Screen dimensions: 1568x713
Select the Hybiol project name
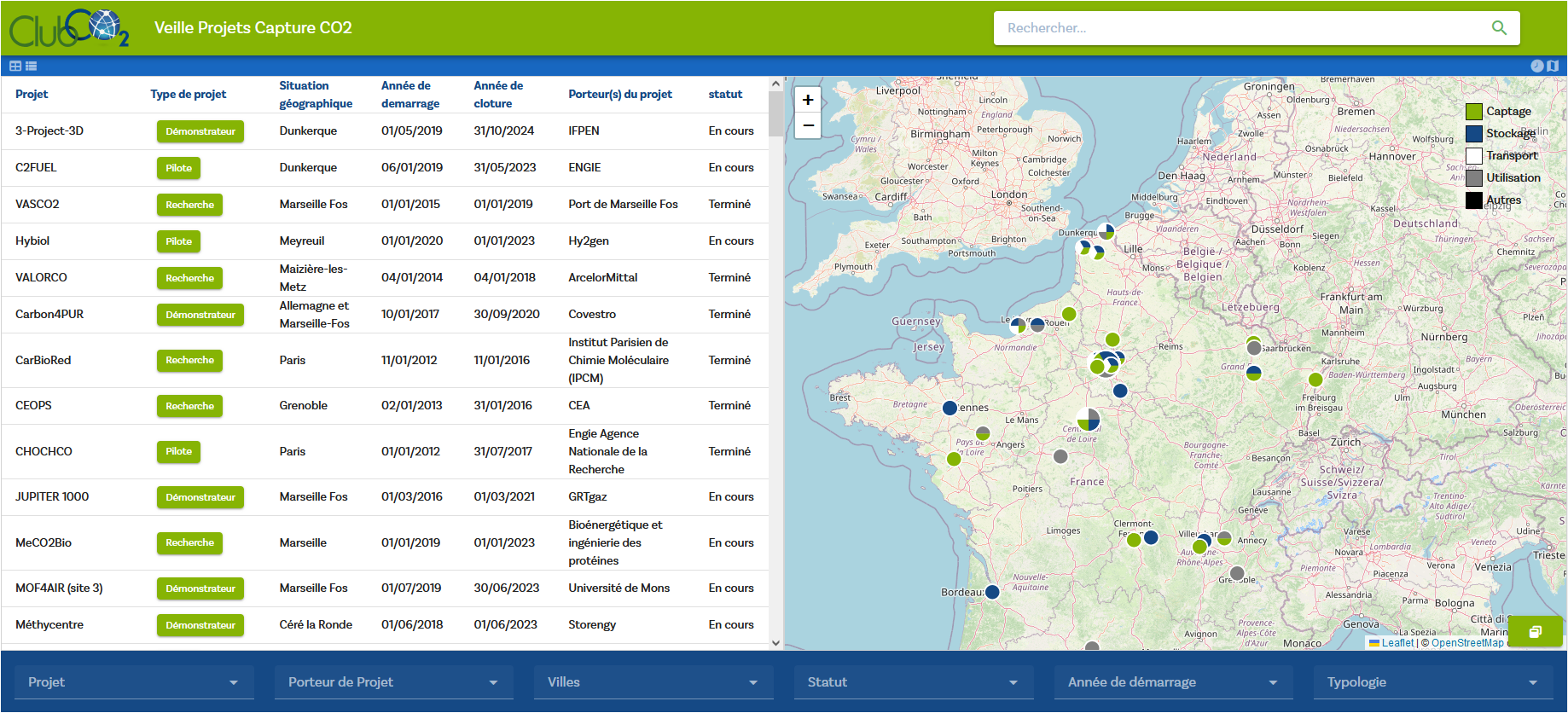tap(32, 241)
